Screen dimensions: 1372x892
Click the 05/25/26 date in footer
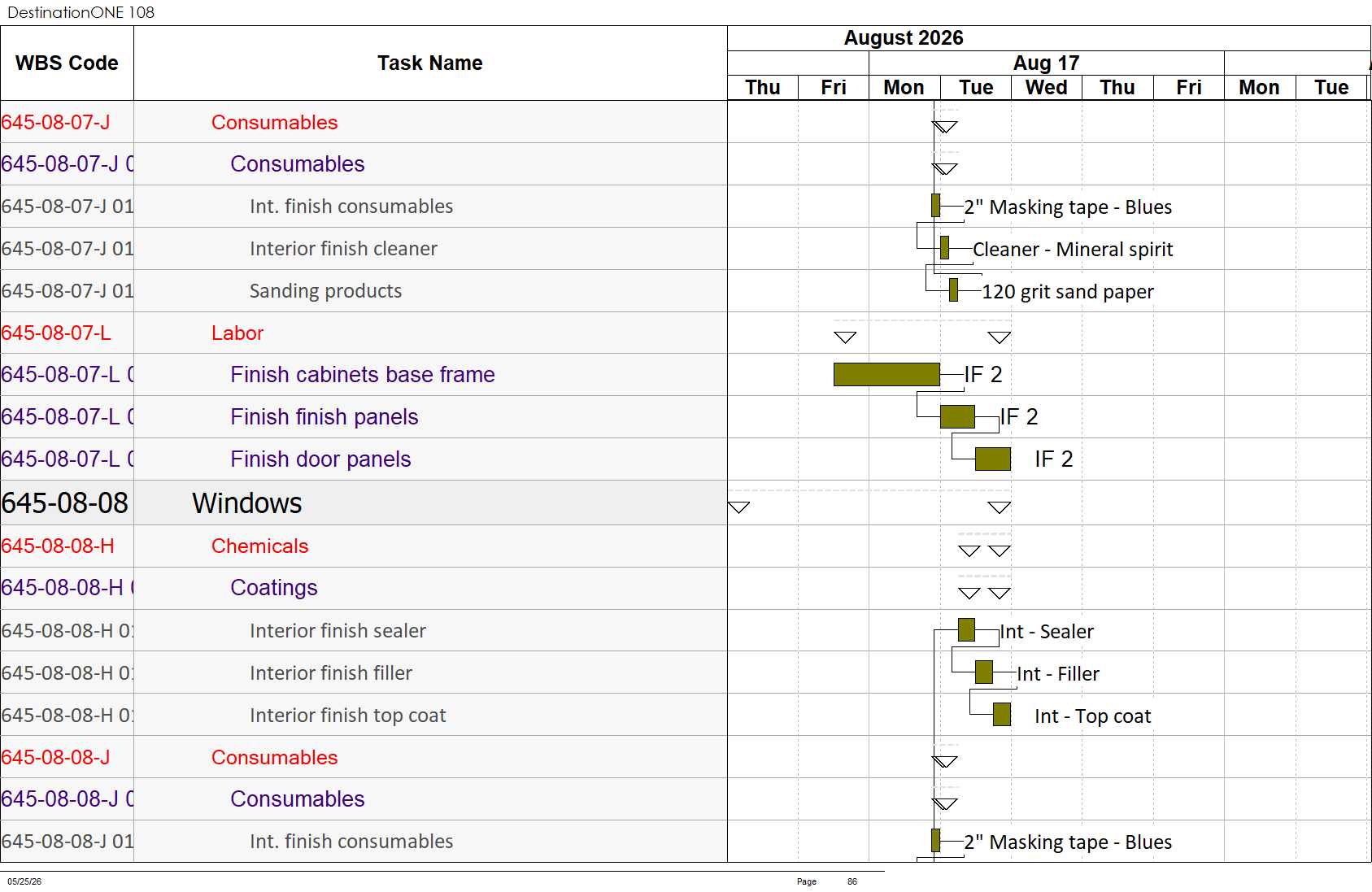[x=24, y=881]
